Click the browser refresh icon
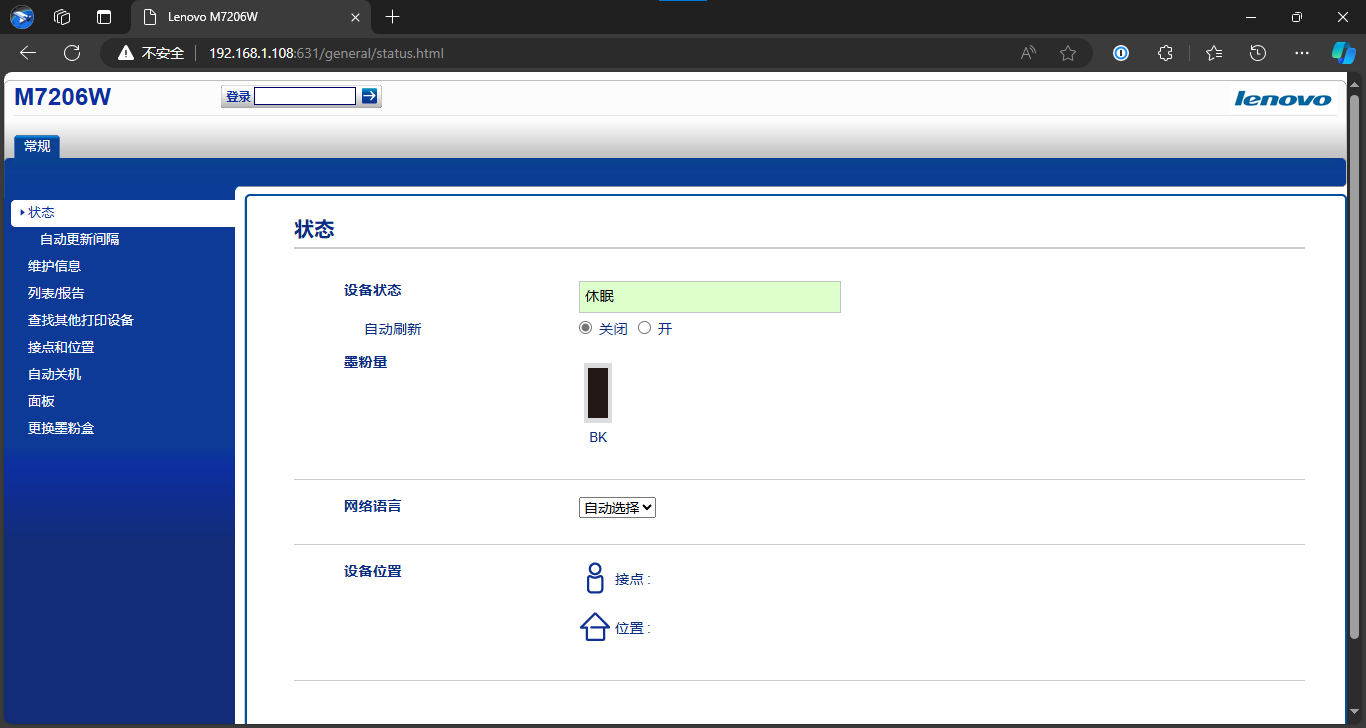Viewport: 1366px width, 728px height. 72,53
